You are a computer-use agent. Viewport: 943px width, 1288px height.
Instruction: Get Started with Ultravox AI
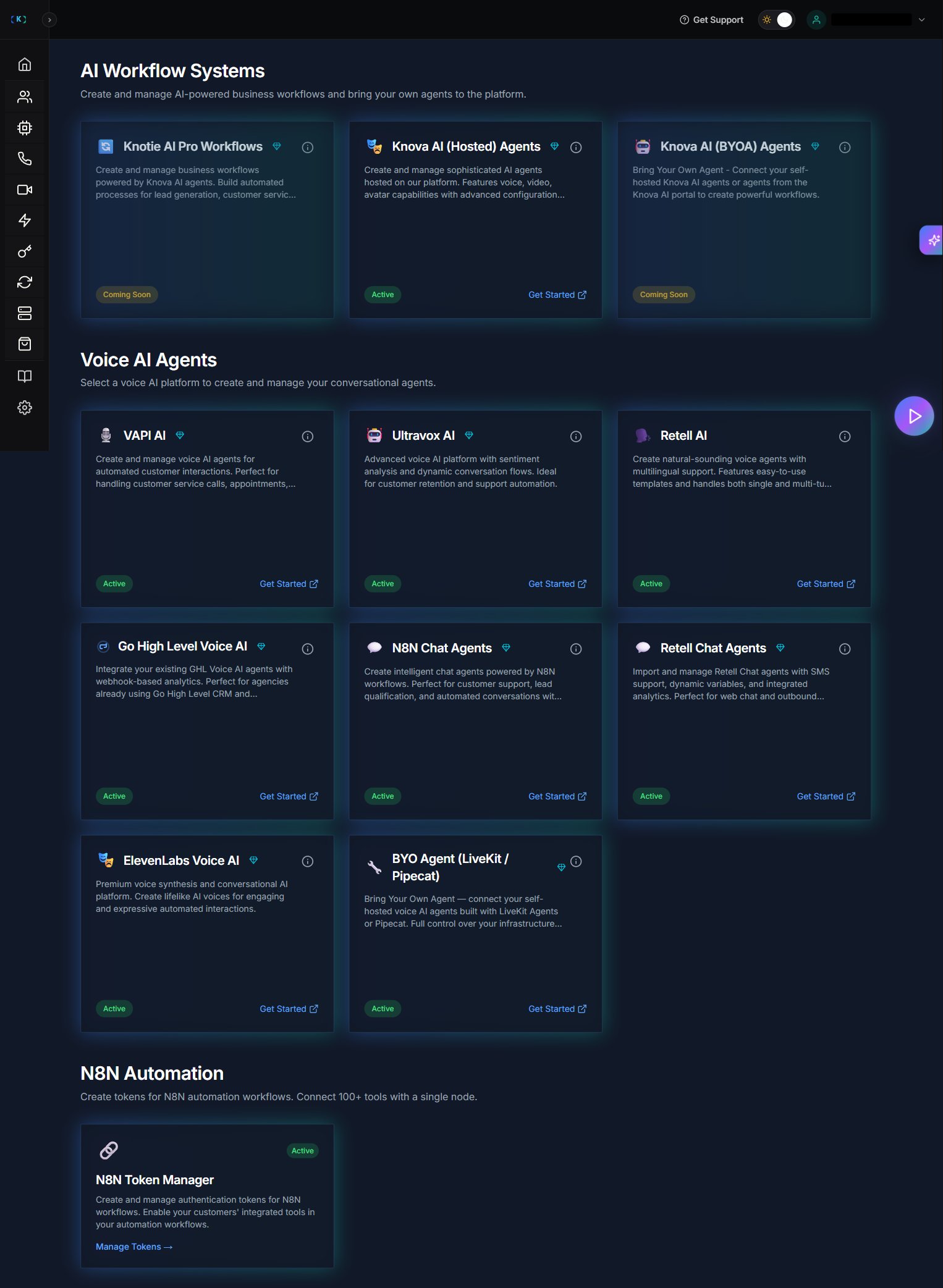tap(557, 584)
